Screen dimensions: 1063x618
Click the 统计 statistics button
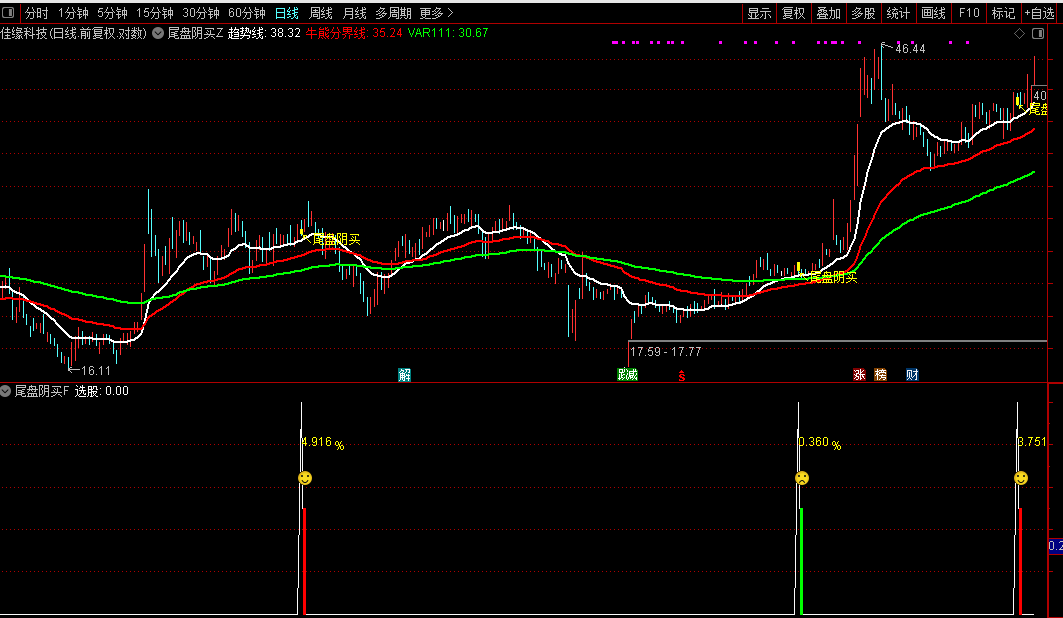898,13
